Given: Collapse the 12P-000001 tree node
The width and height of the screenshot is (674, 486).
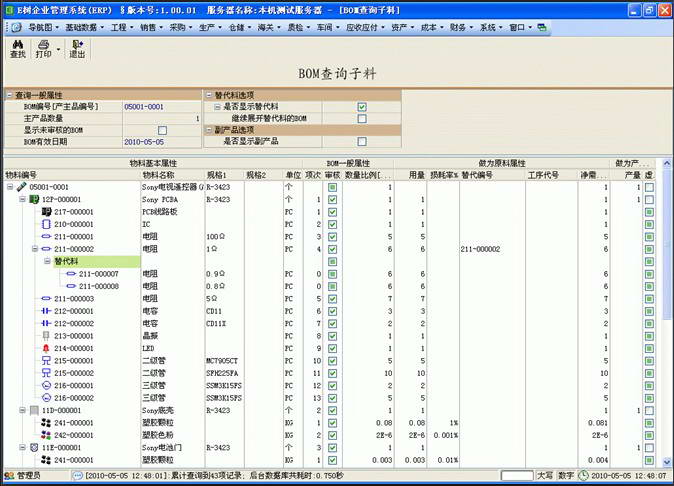Looking at the screenshot, I should 22,199.
